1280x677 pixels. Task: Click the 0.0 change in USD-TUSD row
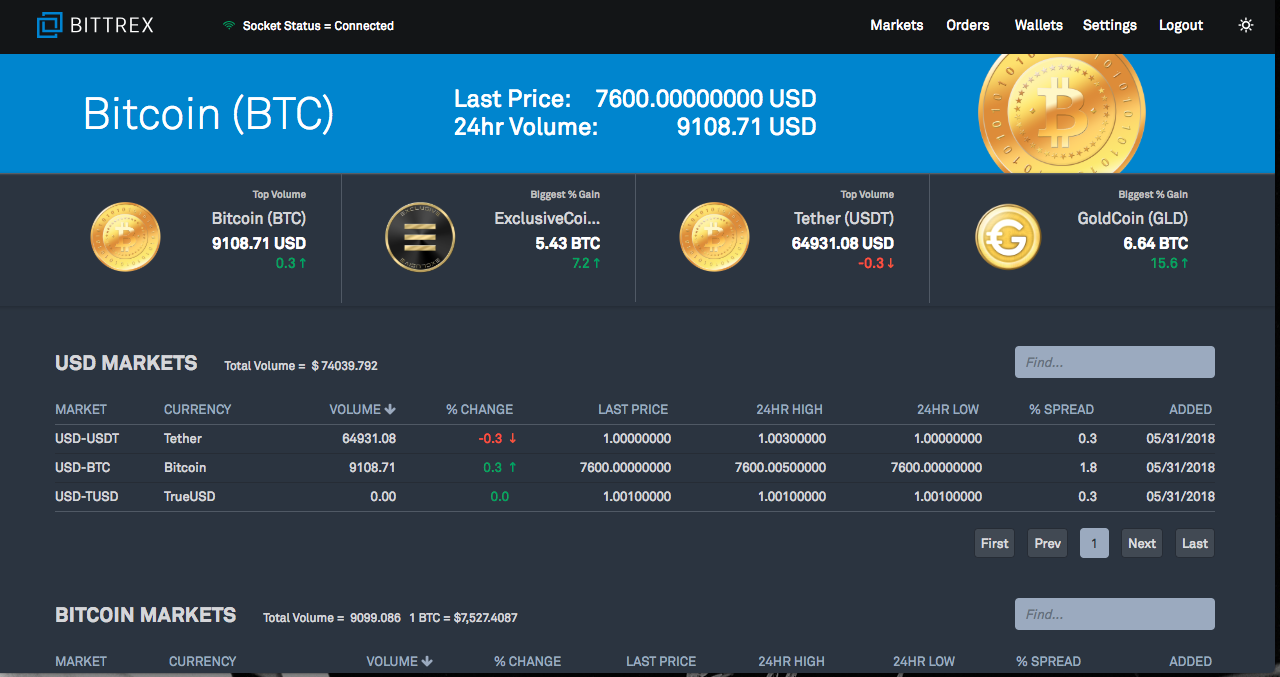coord(500,496)
